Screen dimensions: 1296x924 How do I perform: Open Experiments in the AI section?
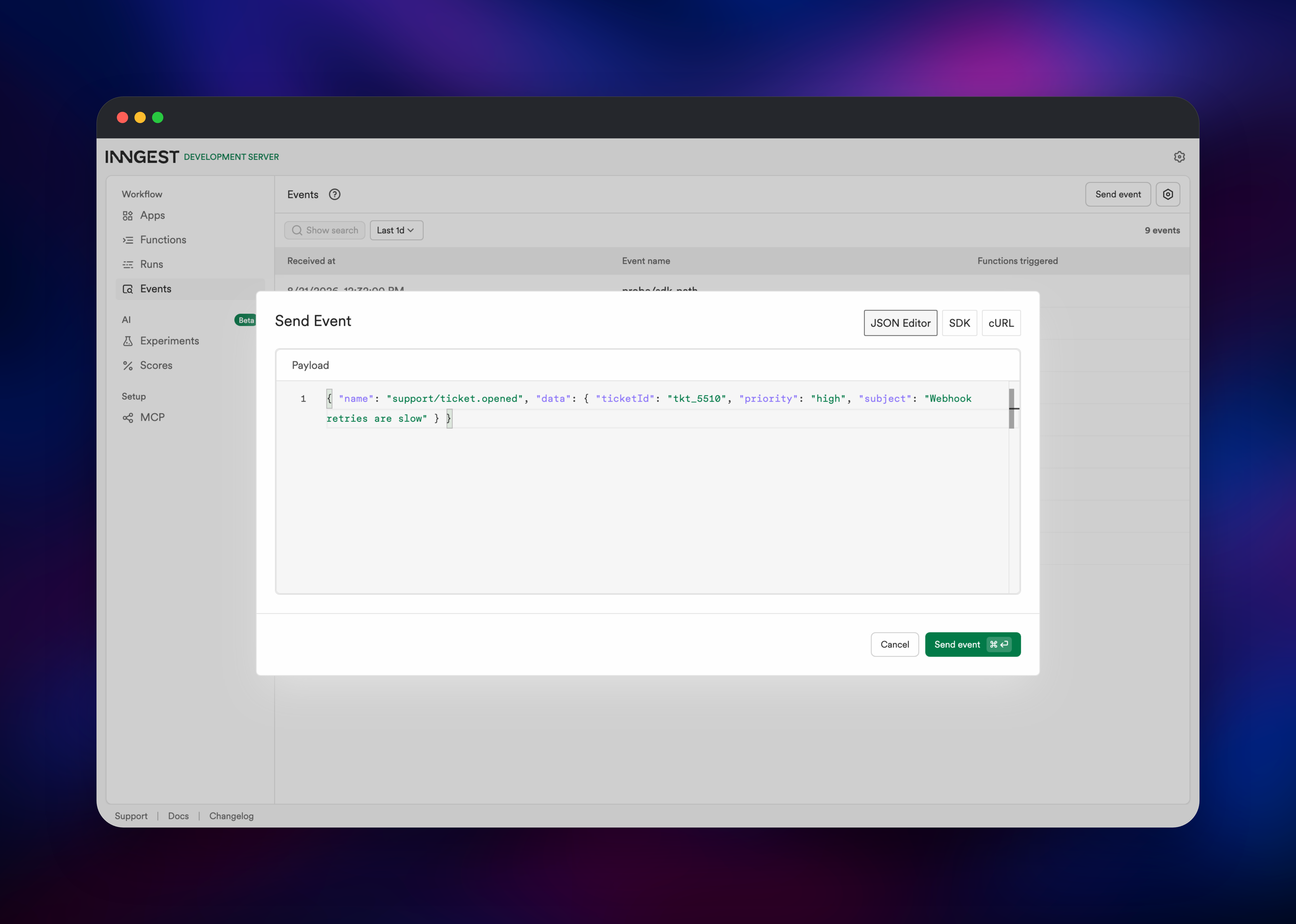coord(190,341)
